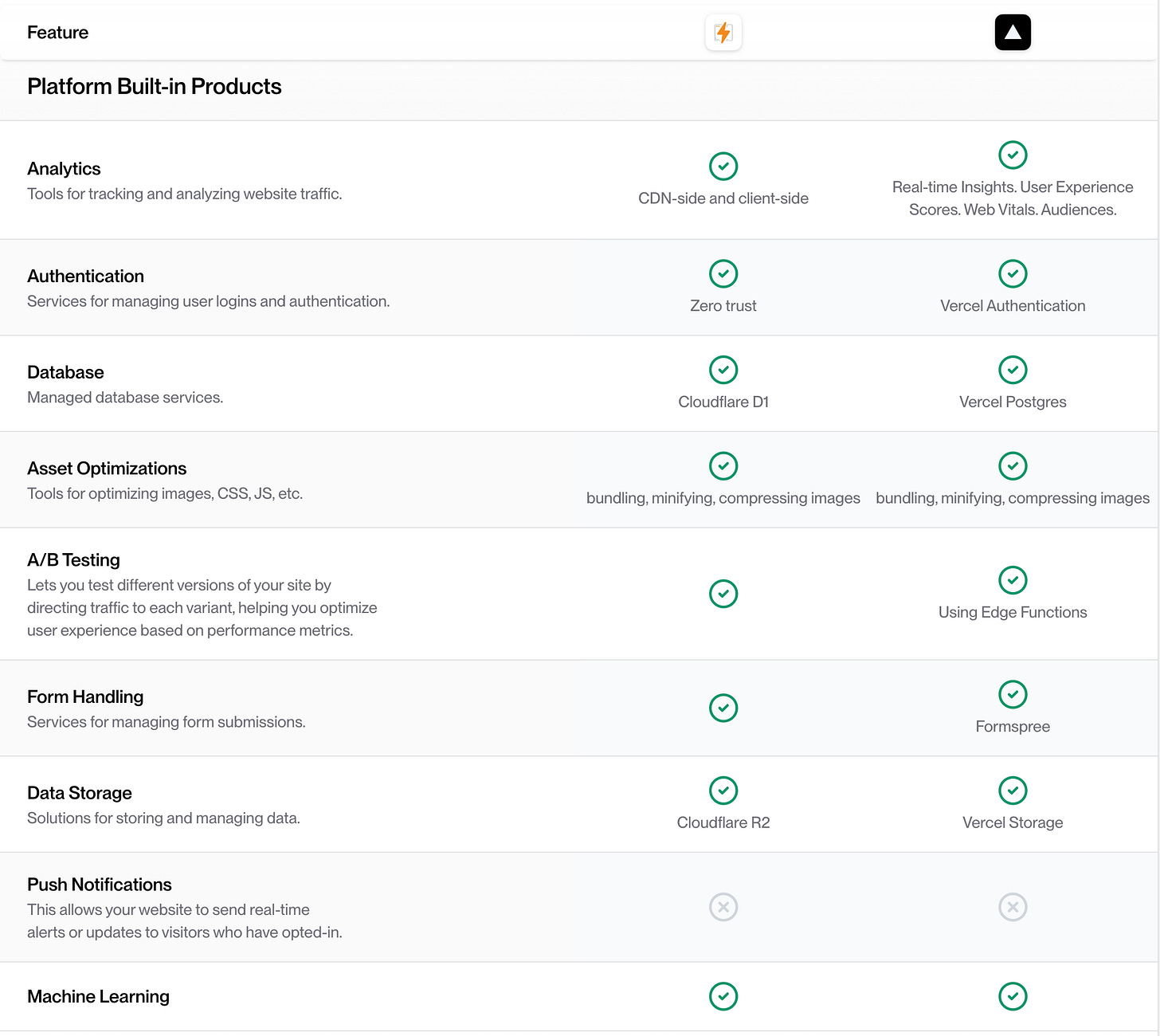Open the Authentication row details
1160x1036 pixels.
pos(85,276)
